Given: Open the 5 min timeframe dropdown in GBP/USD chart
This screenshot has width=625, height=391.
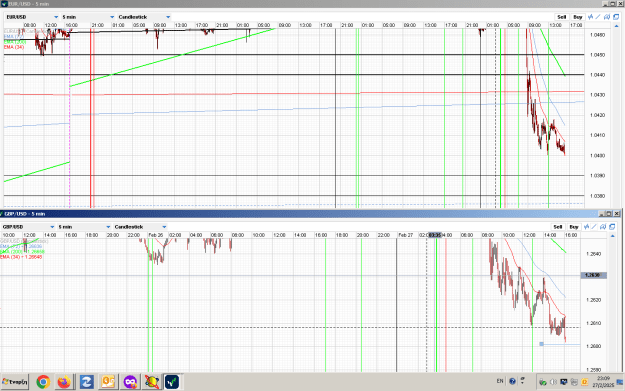Looking at the screenshot, I should coord(84,227).
